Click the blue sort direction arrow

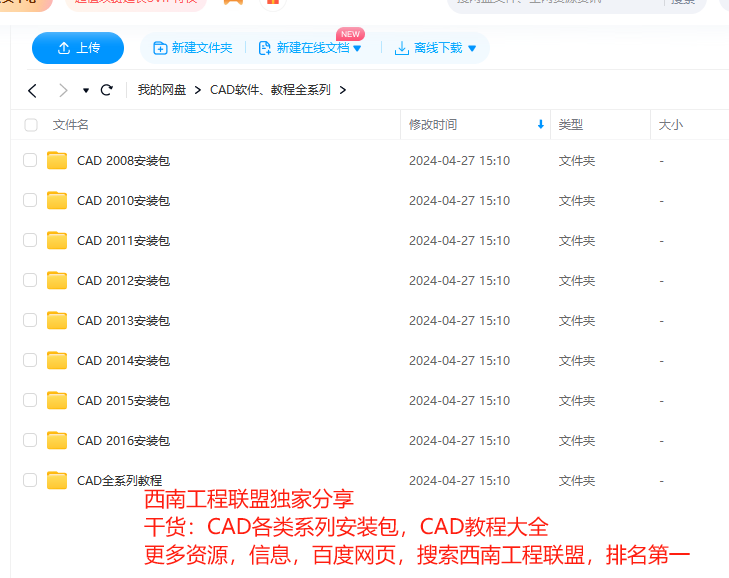(x=540, y=124)
